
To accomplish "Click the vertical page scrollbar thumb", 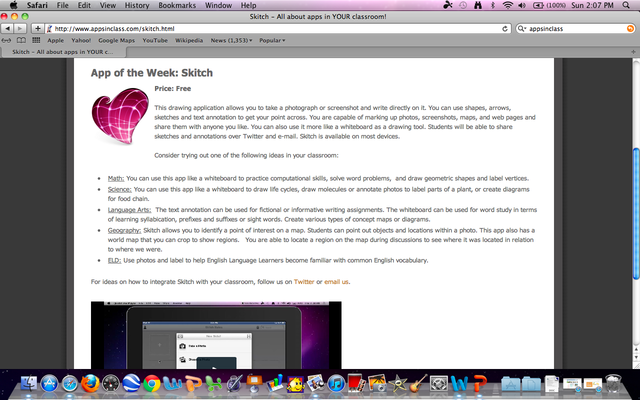I will [636, 214].
